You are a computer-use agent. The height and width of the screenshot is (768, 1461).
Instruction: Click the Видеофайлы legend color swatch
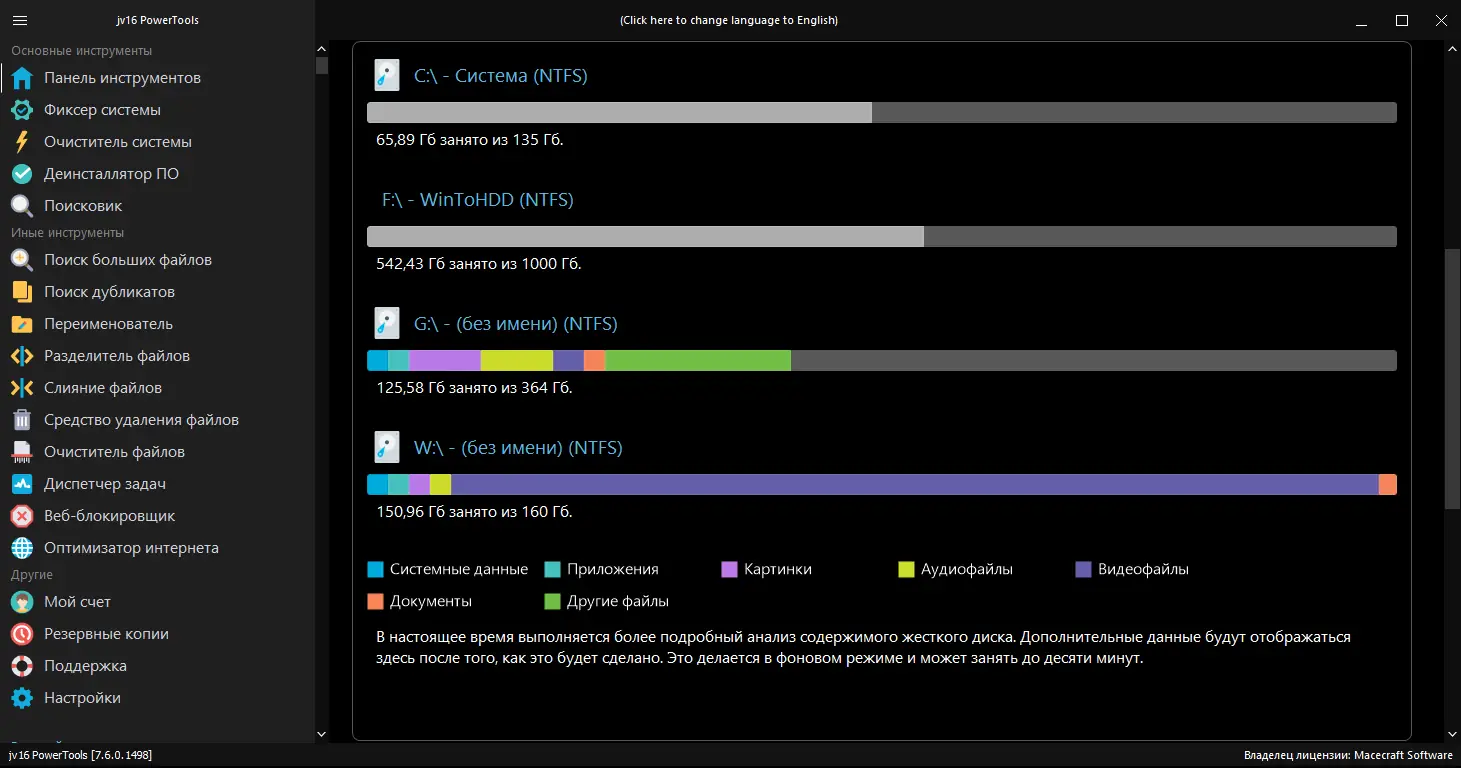point(1083,570)
